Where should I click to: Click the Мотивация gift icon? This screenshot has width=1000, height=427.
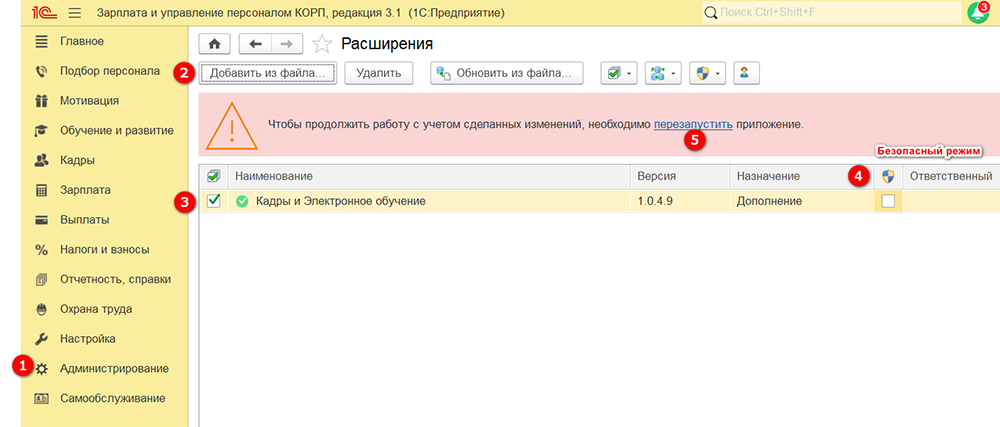click(x=41, y=101)
